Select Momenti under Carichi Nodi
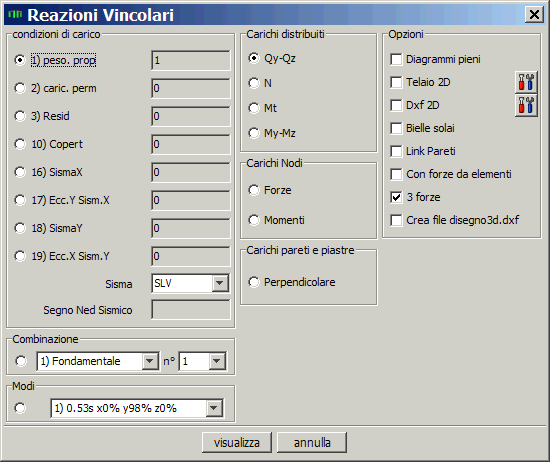This screenshot has height=462, width=550. 254,220
